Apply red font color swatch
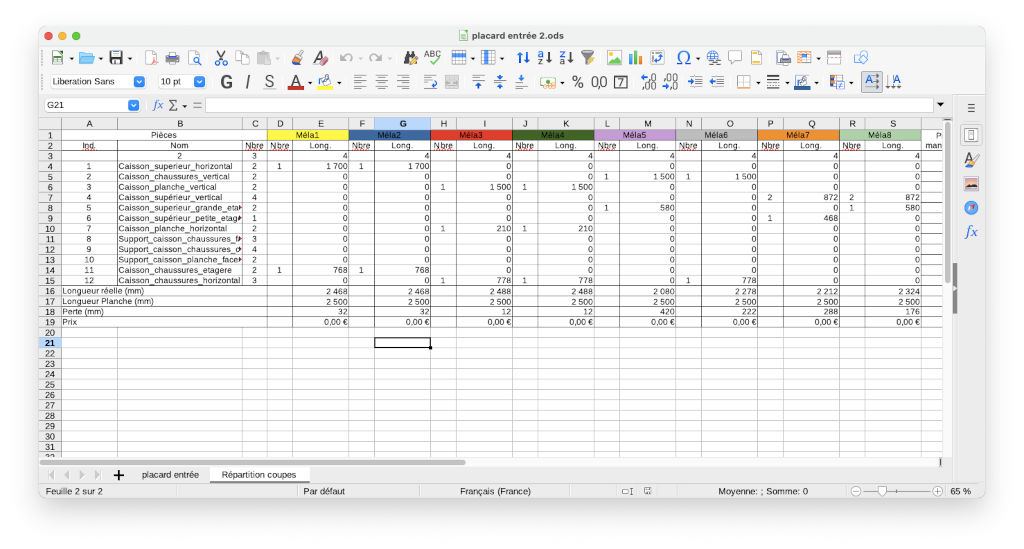This screenshot has width=1024, height=549. pyautogui.click(x=295, y=82)
